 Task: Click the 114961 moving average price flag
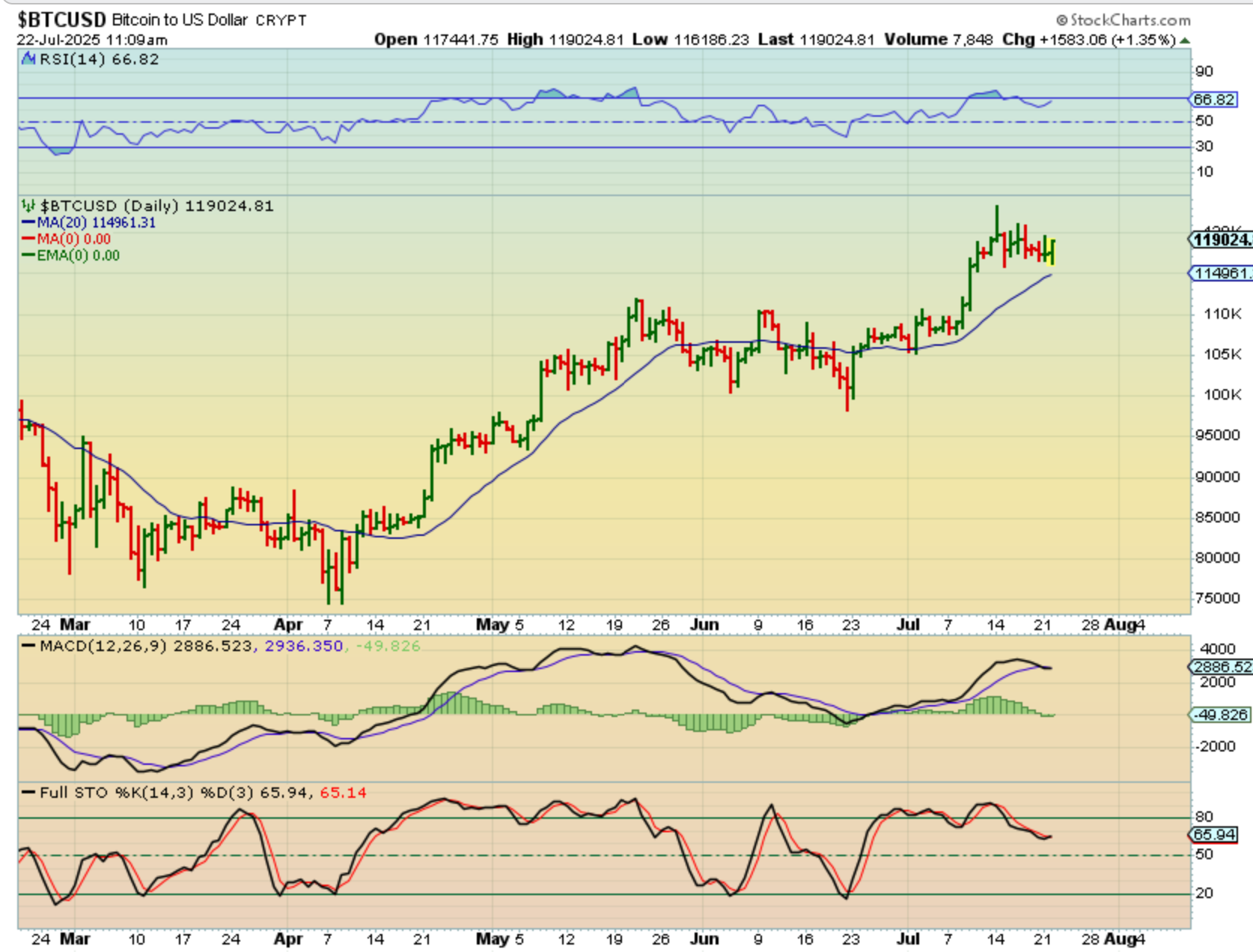[x=1221, y=273]
